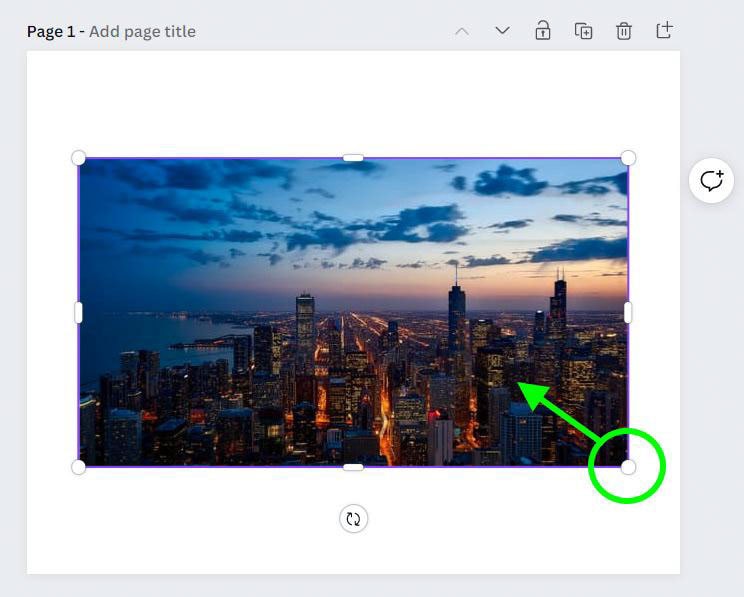Select the bottom-left corner resize handle
The height and width of the screenshot is (597, 744).
point(78,467)
